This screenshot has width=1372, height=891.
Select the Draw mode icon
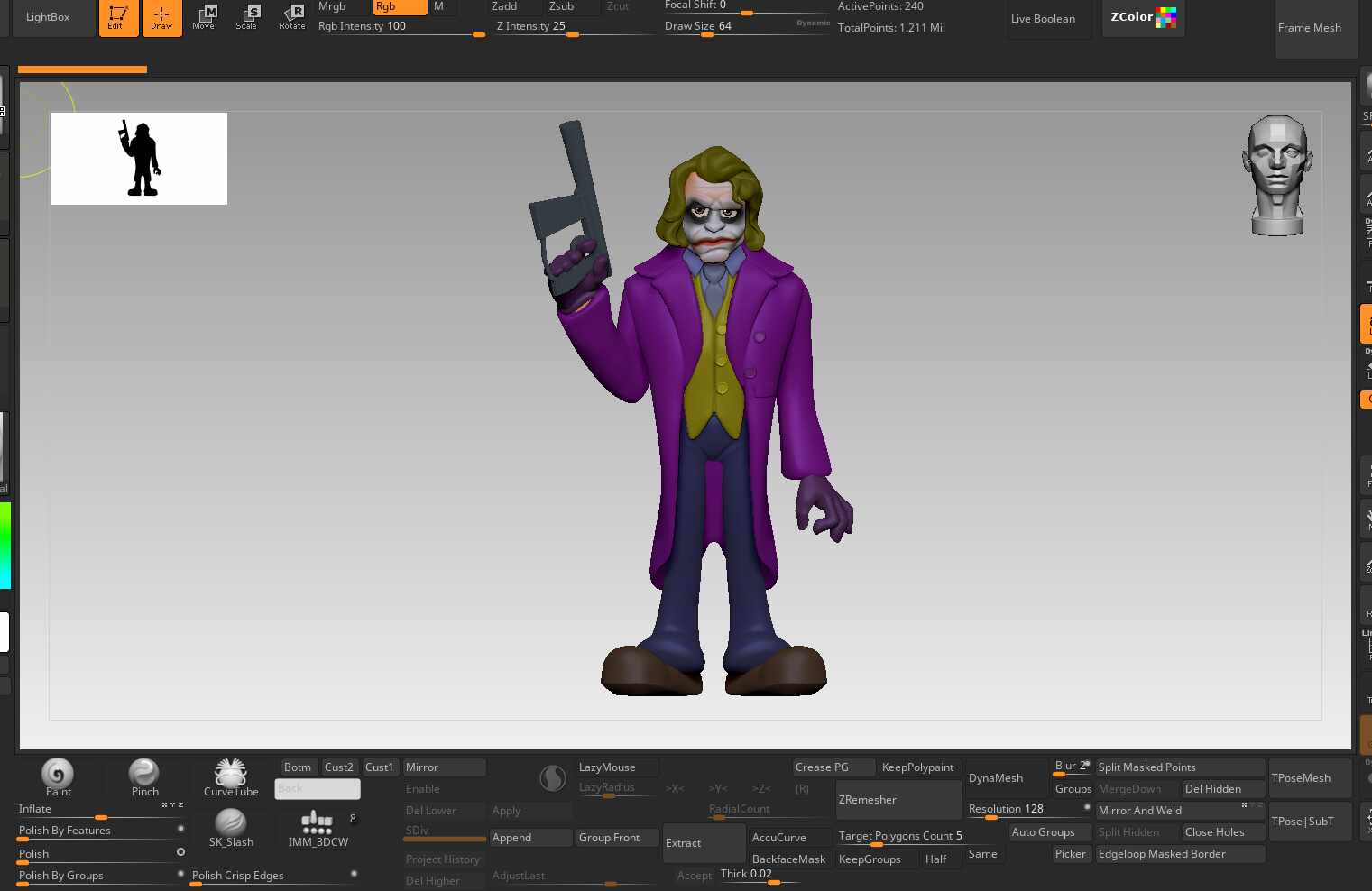(x=161, y=17)
